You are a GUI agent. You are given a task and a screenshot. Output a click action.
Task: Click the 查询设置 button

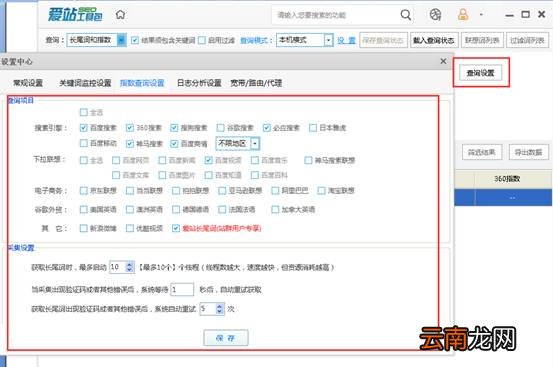[x=480, y=73]
